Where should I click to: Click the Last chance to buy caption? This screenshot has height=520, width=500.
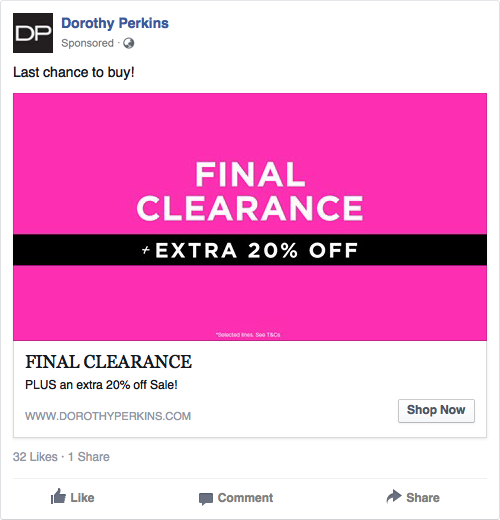74,72
